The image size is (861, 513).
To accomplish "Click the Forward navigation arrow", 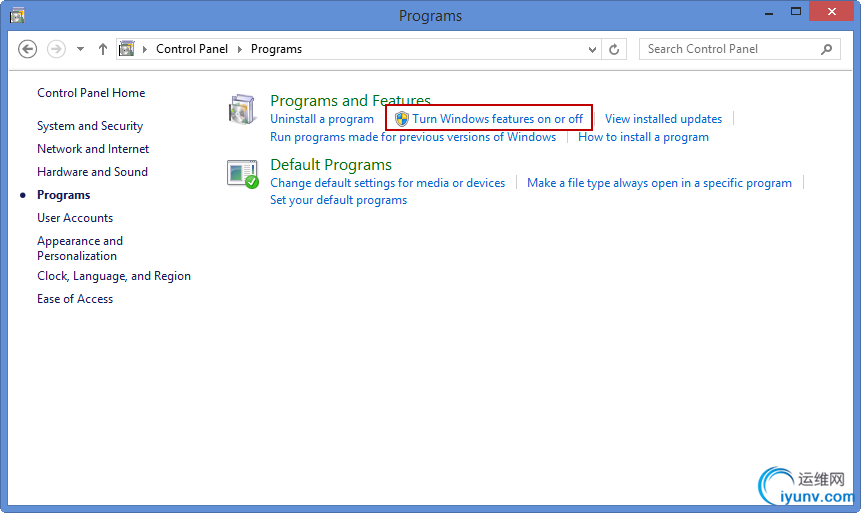I will point(56,49).
